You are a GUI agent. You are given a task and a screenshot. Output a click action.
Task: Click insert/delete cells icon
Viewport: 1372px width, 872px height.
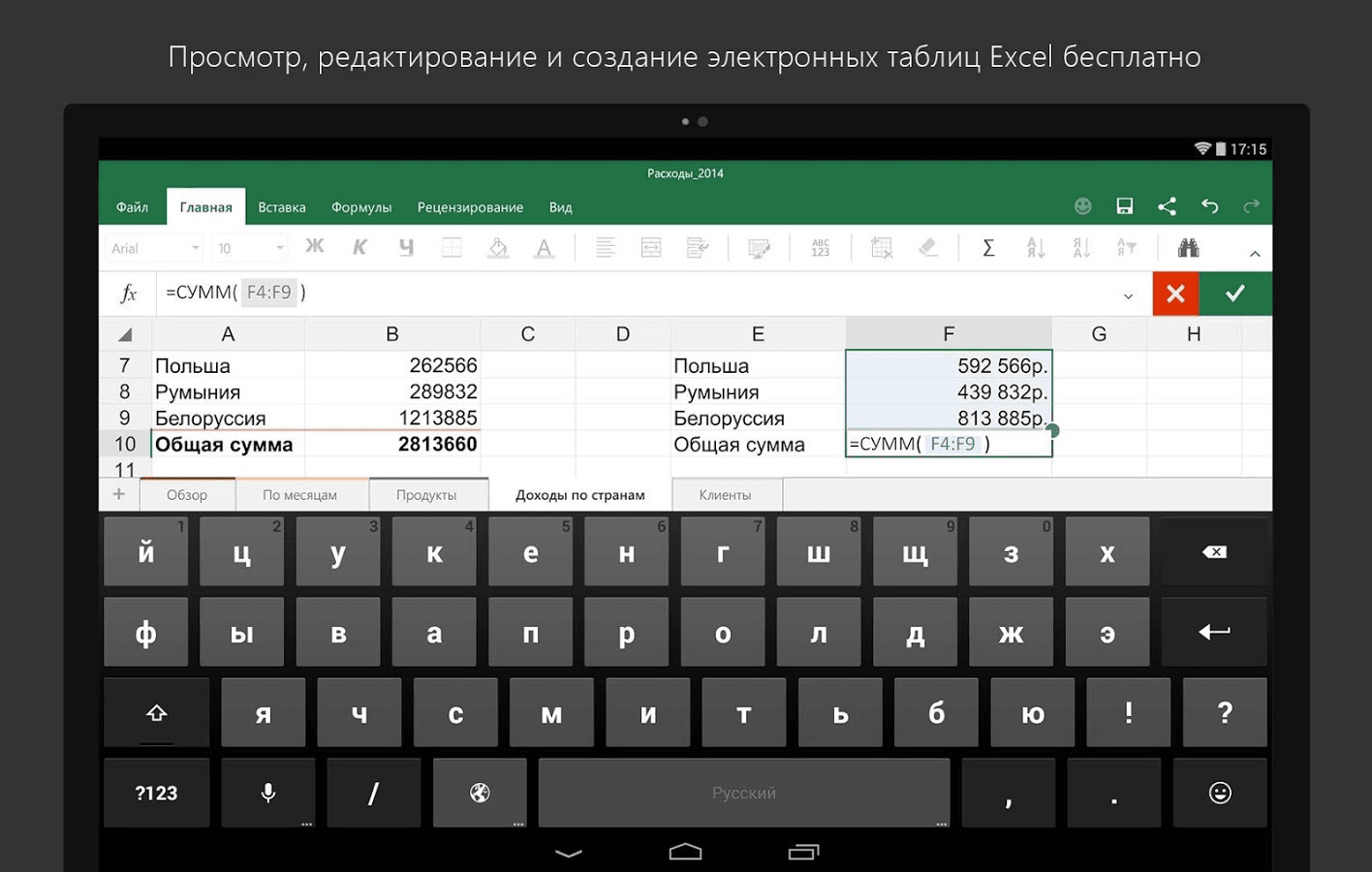click(882, 248)
